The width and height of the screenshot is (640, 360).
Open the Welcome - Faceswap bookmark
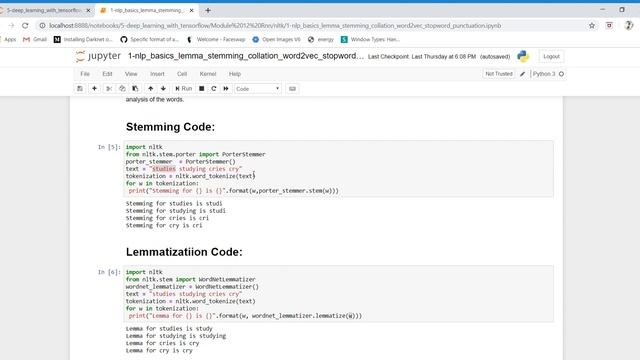coord(216,39)
